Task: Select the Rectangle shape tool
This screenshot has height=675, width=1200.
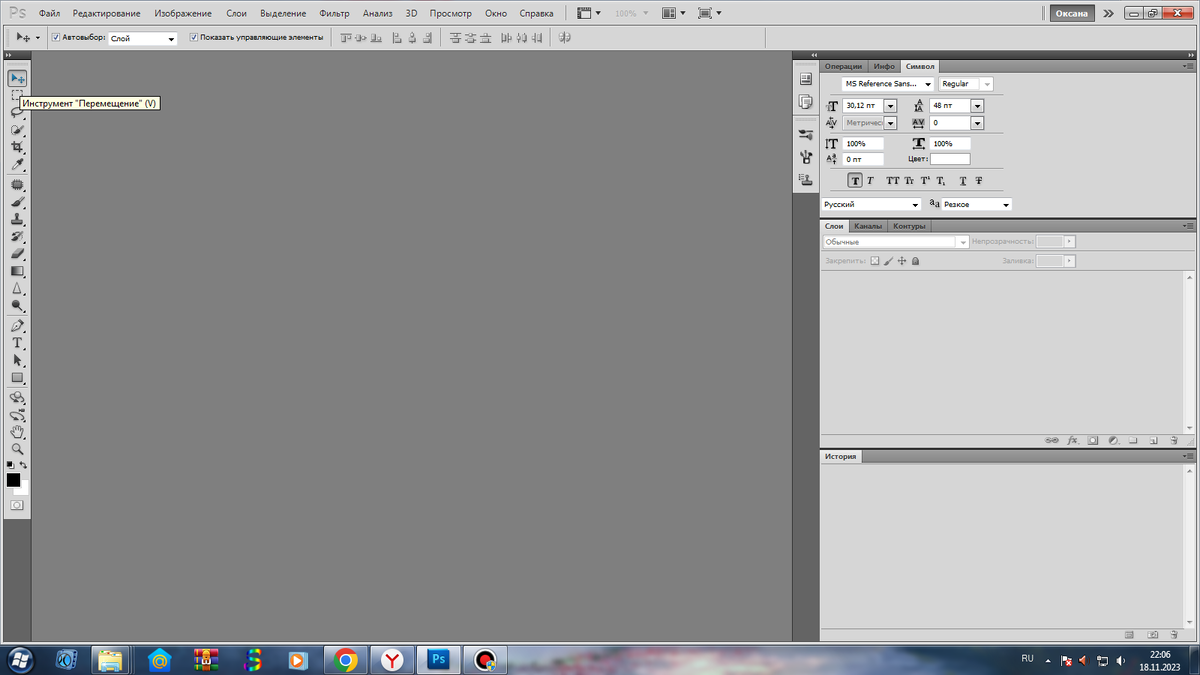Action: click(17, 378)
